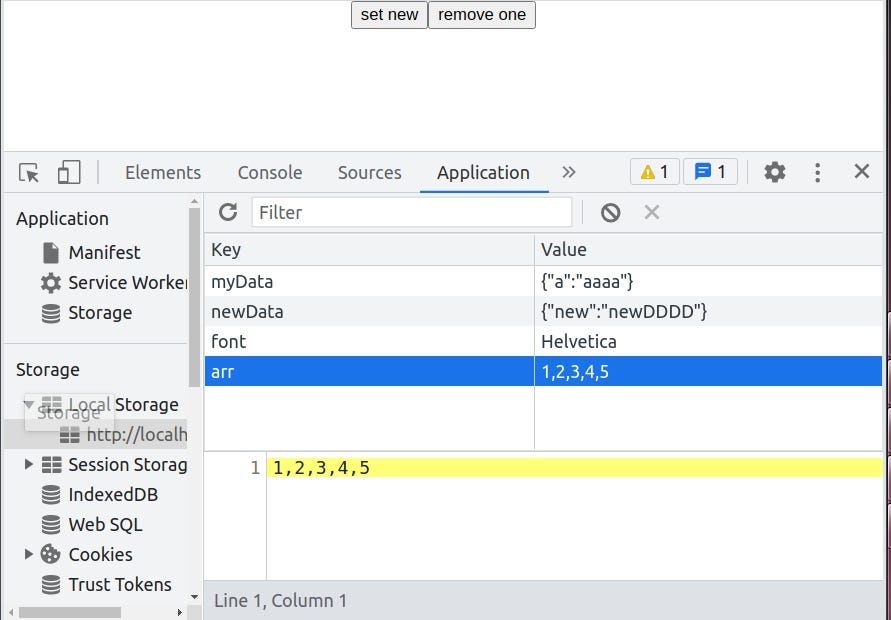Delete selected item using the X icon

click(x=652, y=212)
